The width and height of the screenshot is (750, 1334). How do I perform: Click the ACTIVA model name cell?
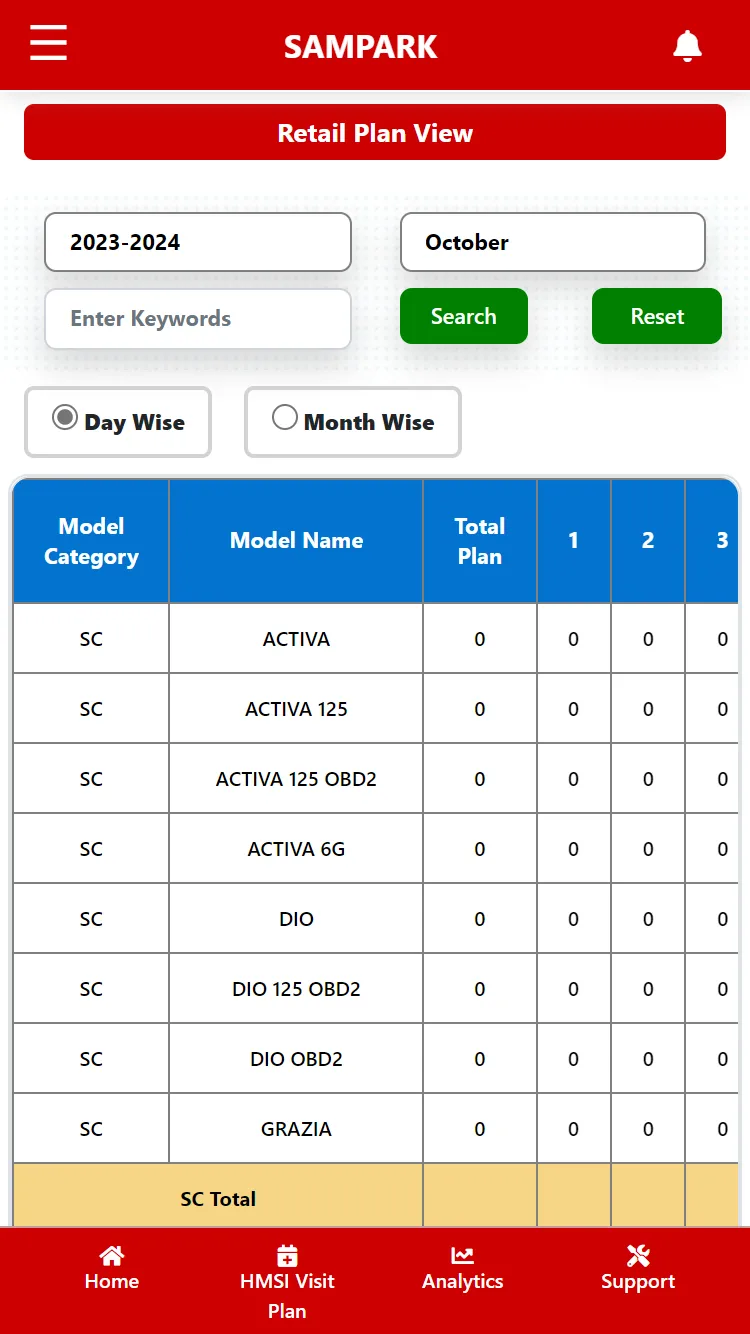(x=296, y=638)
